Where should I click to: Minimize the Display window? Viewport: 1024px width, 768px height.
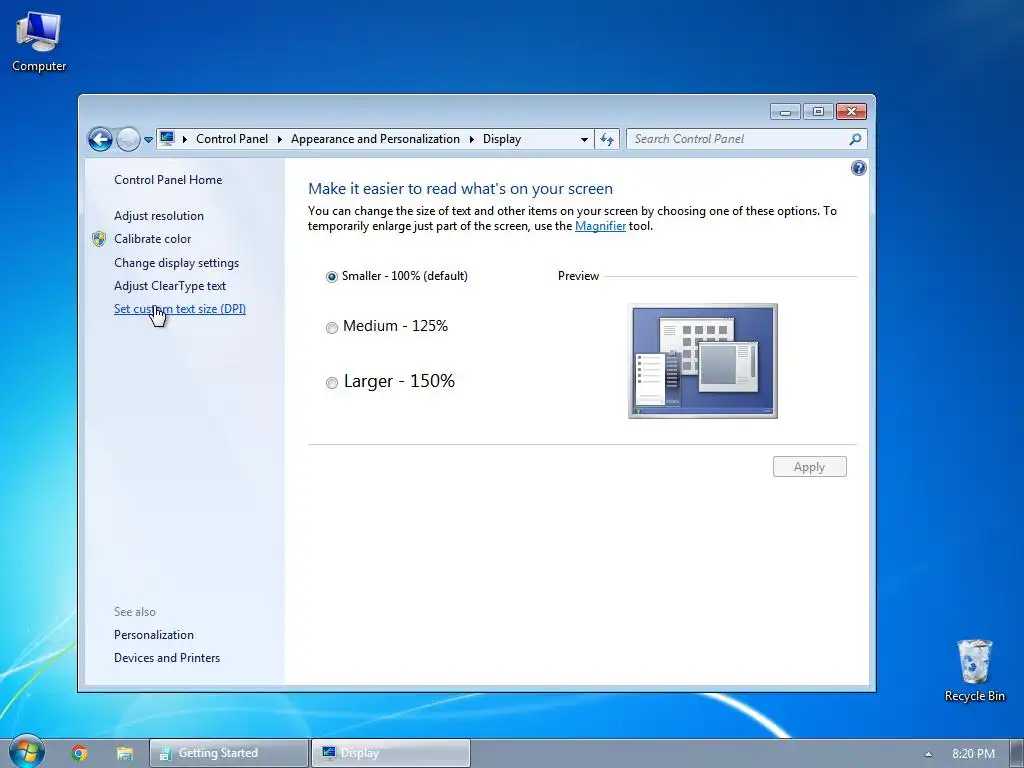[x=785, y=112]
